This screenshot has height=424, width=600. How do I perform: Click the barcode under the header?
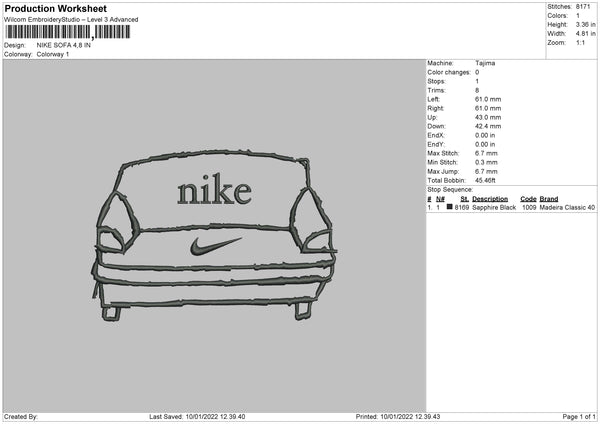(x=68, y=32)
